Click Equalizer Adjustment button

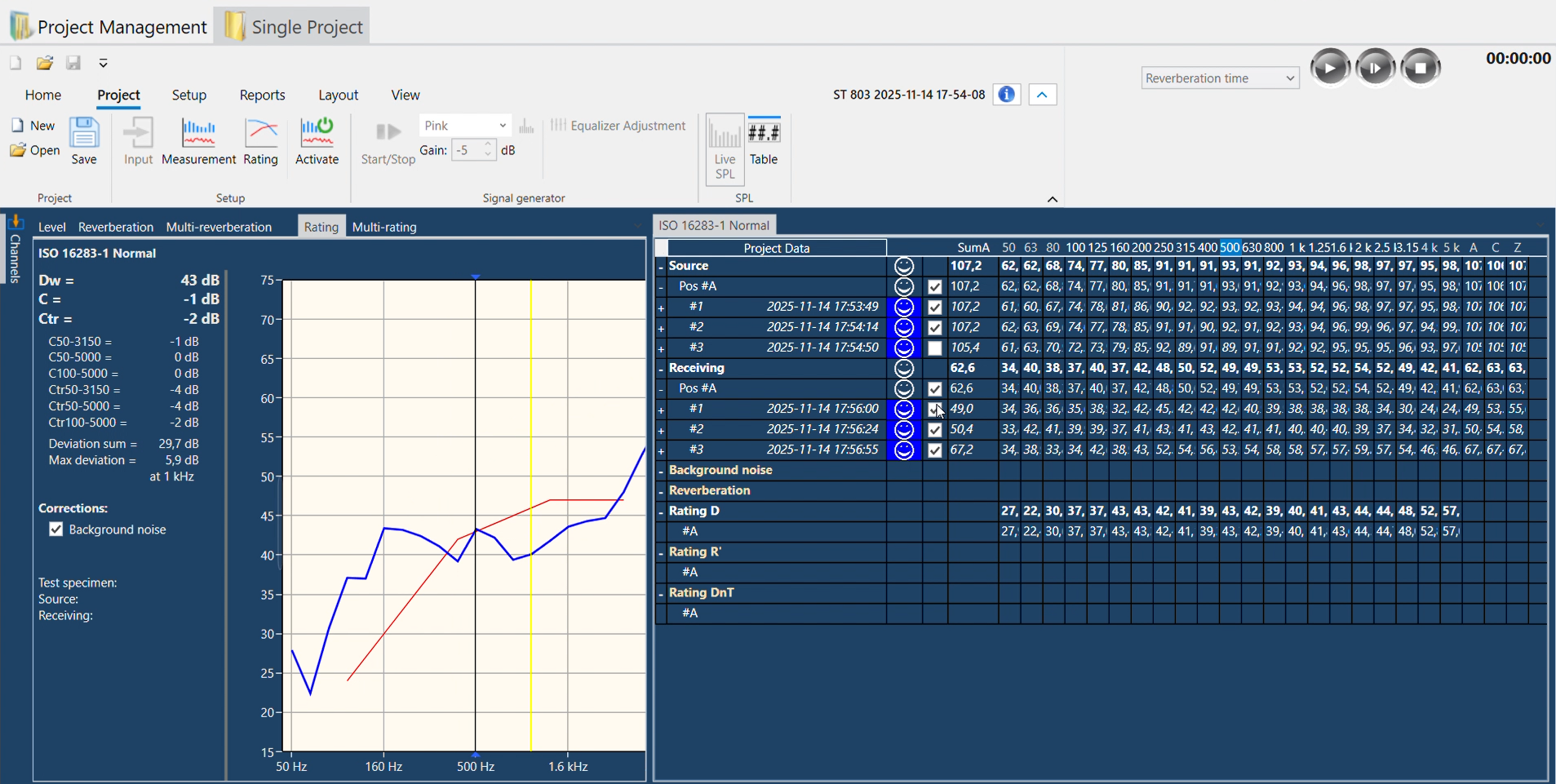coord(618,126)
